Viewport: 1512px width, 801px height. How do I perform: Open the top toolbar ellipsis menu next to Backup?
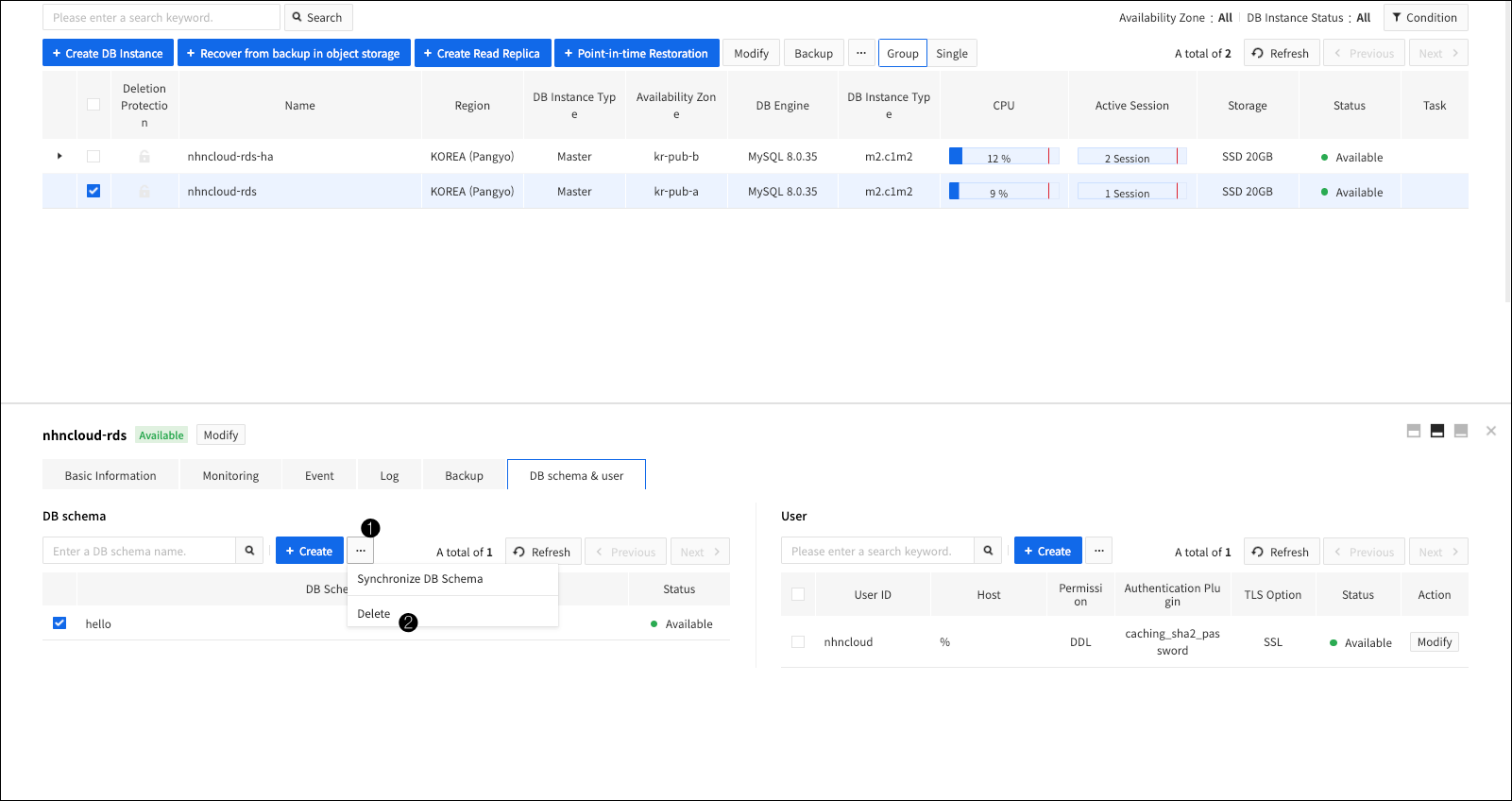click(x=861, y=53)
